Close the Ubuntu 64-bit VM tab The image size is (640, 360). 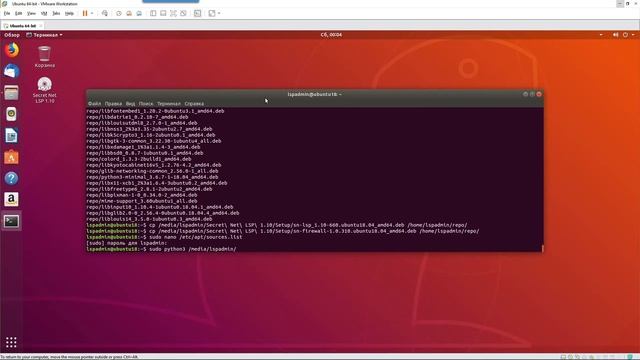pos(40,26)
